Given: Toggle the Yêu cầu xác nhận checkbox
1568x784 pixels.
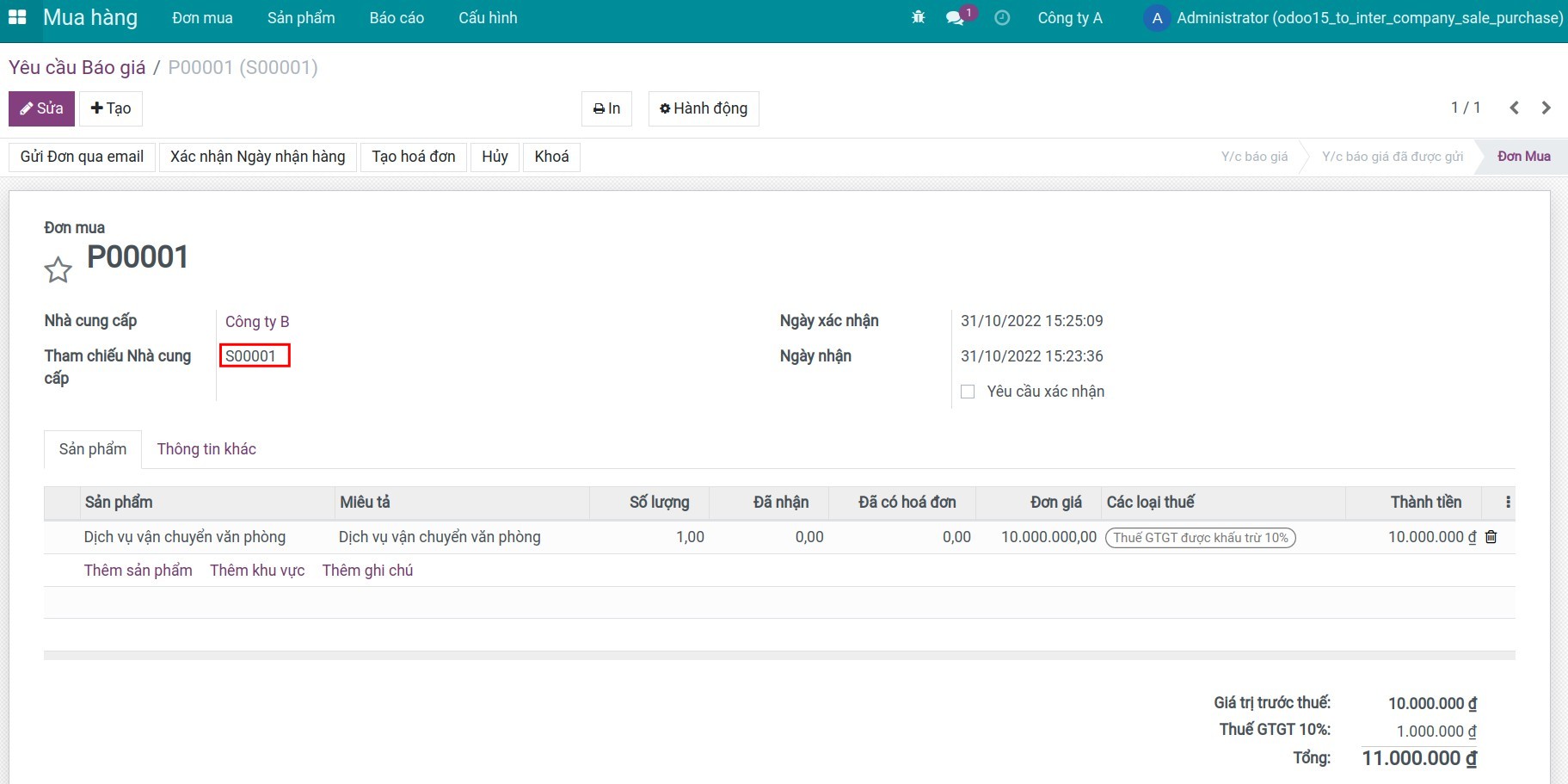Looking at the screenshot, I should pos(968,392).
